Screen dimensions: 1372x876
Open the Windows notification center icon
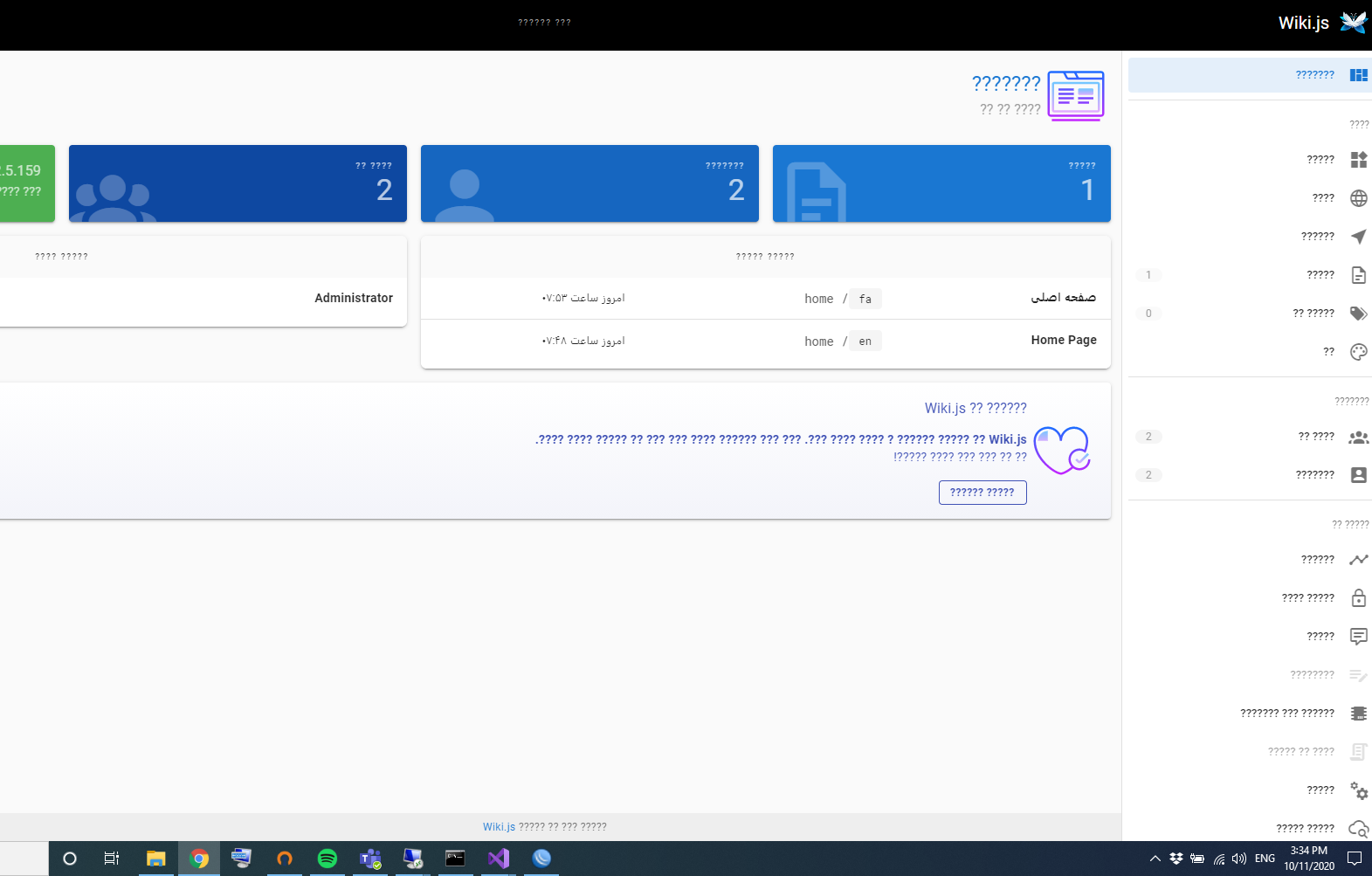point(1355,859)
